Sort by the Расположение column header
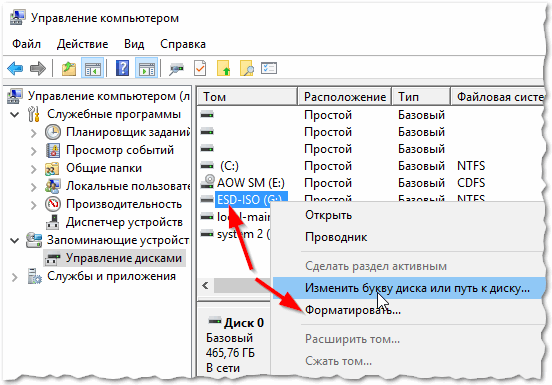 [345, 96]
